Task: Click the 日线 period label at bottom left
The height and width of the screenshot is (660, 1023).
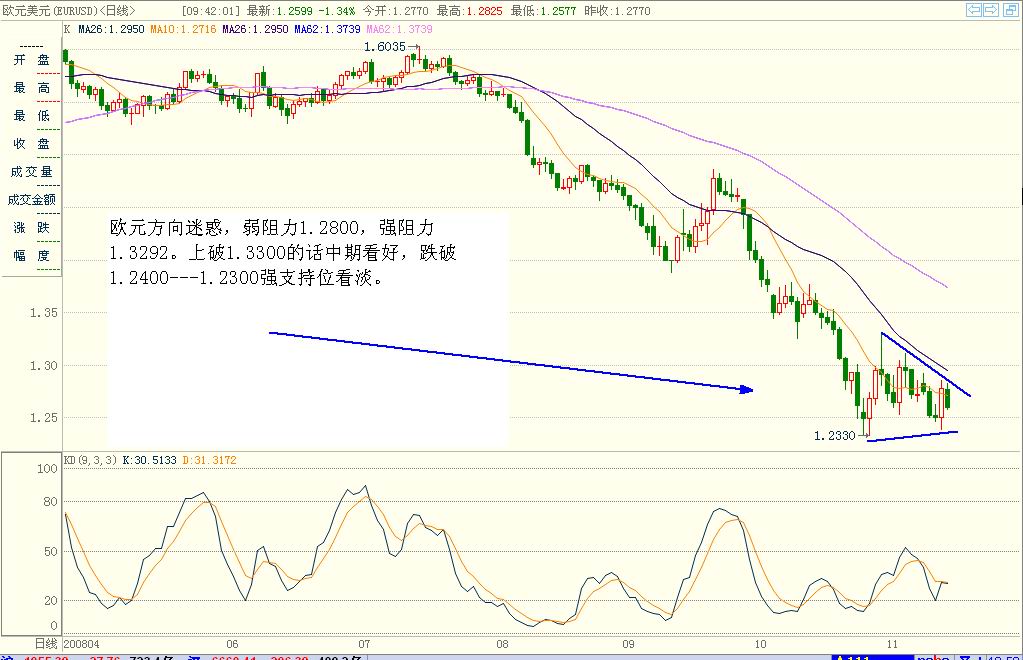Action: coord(46,644)
